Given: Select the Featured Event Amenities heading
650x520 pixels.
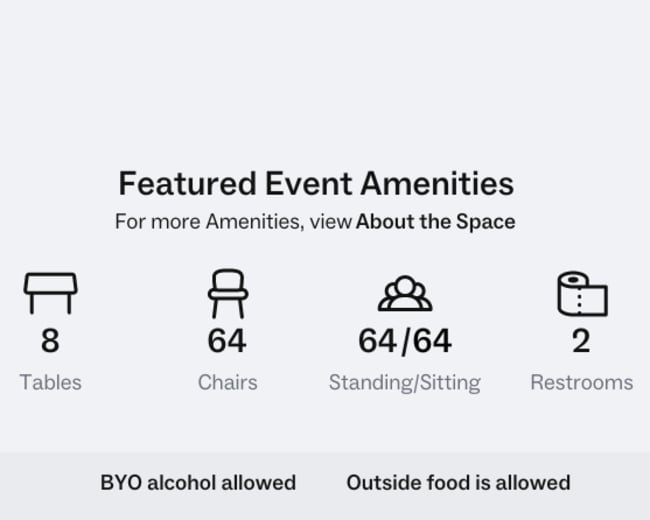Looking at the screenshot, I should click(316, 184).
